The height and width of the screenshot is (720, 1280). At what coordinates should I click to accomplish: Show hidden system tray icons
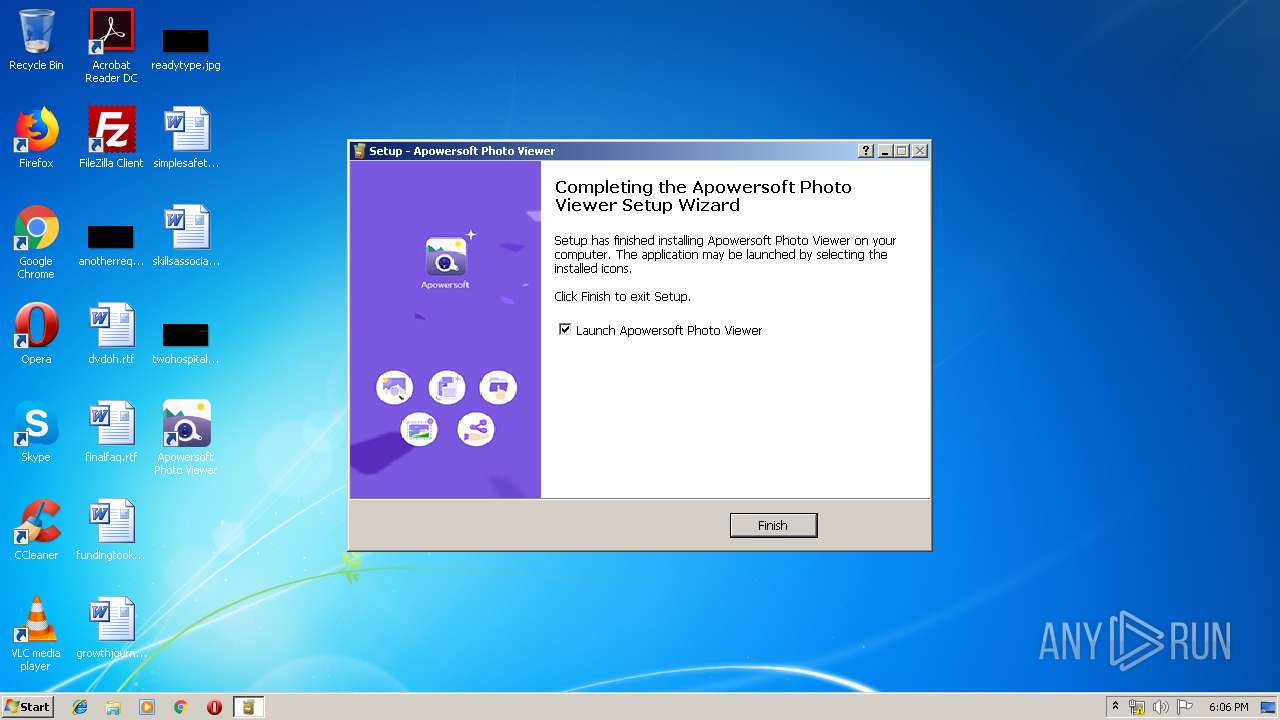1115,707
